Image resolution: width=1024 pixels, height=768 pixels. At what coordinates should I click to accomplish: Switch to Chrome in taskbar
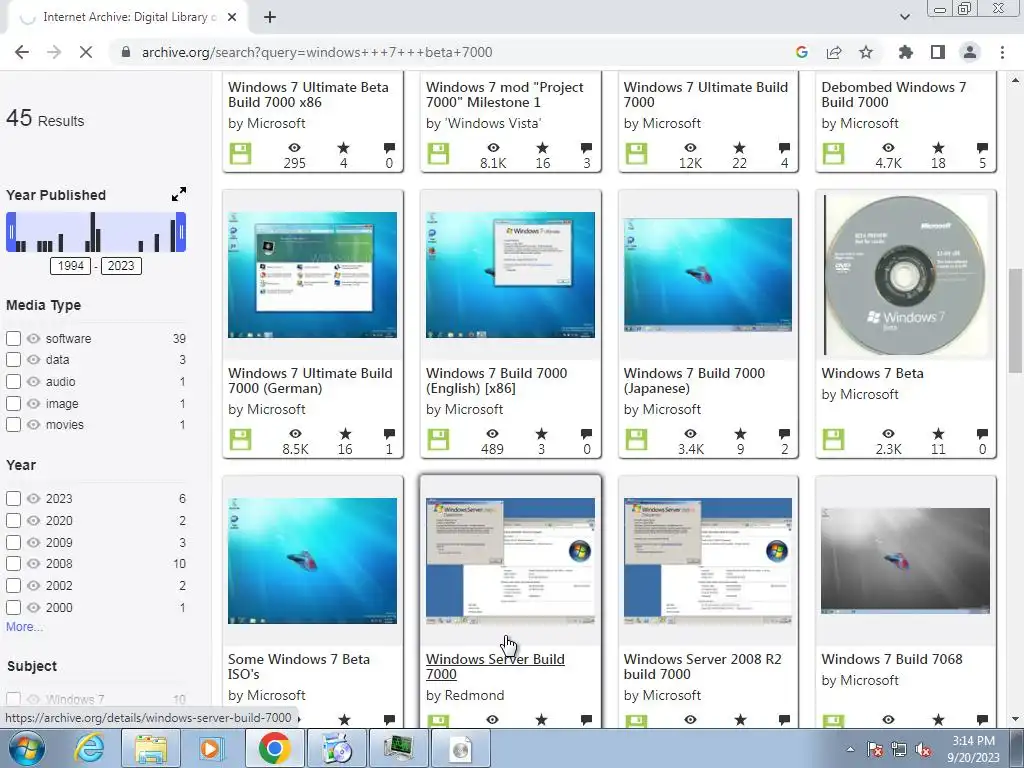click(x=274, y=748)
